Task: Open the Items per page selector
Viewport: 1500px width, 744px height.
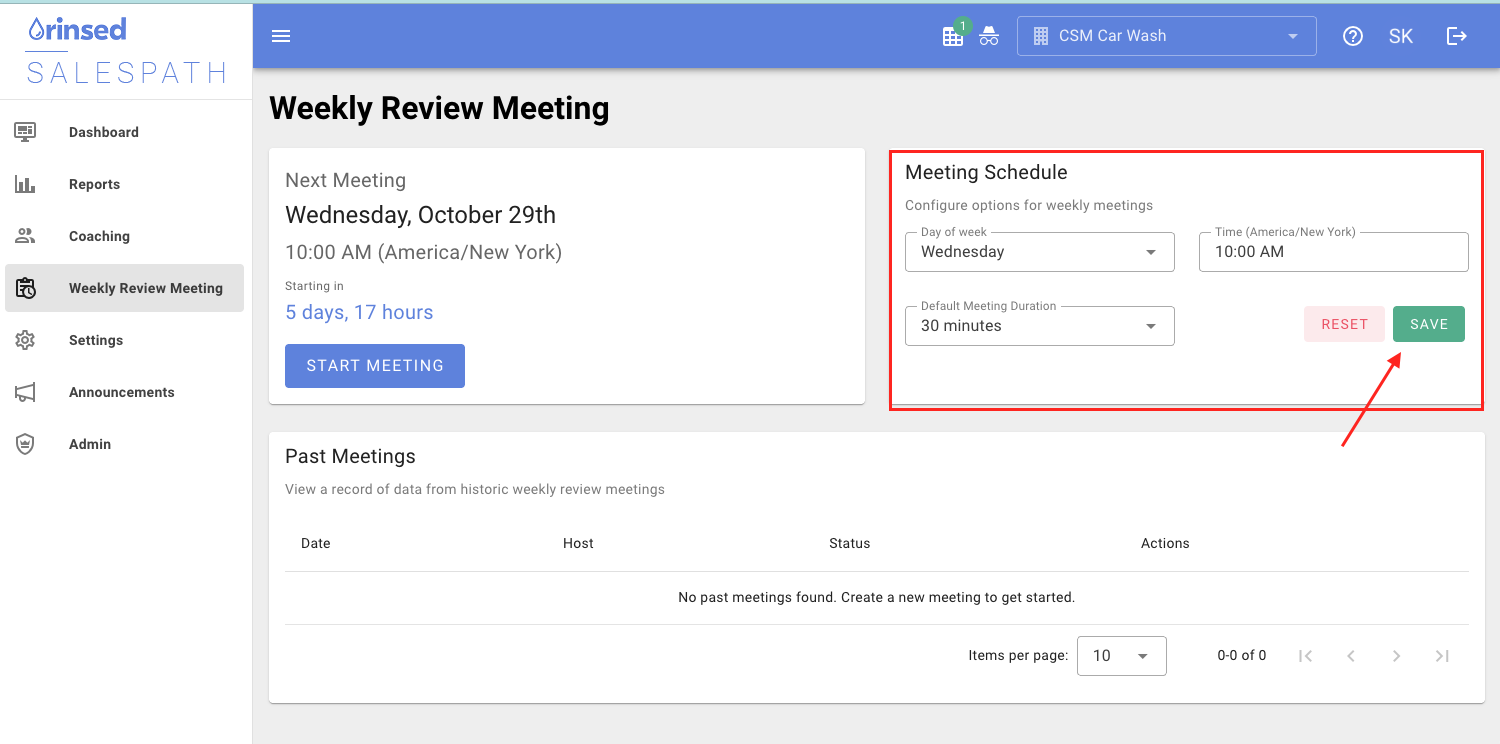Action: click(1122, 656)
